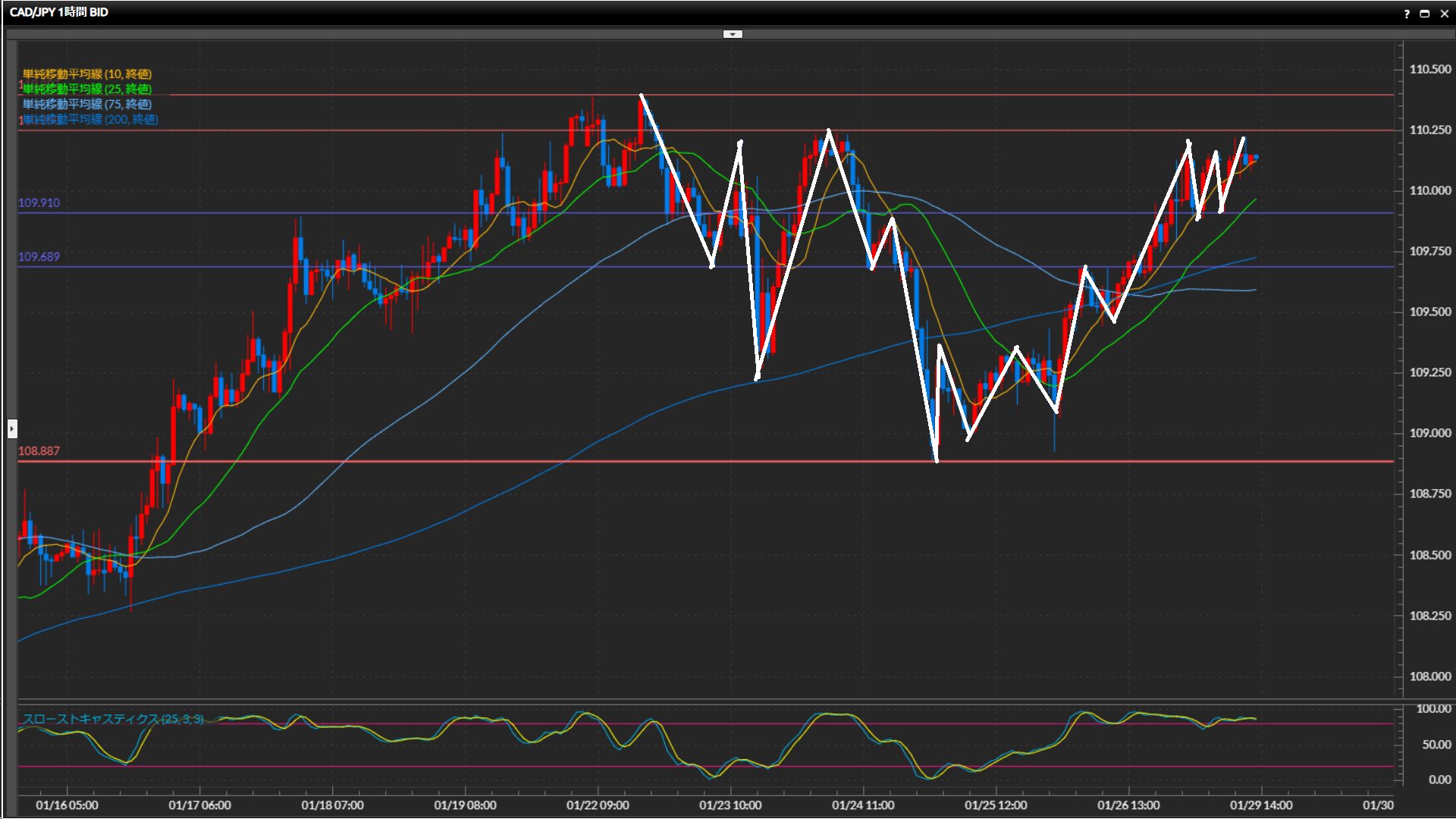Click the 01/22 09:00 time axis label
Viewport: 1456px width, 819px height.
pos(598,805)
